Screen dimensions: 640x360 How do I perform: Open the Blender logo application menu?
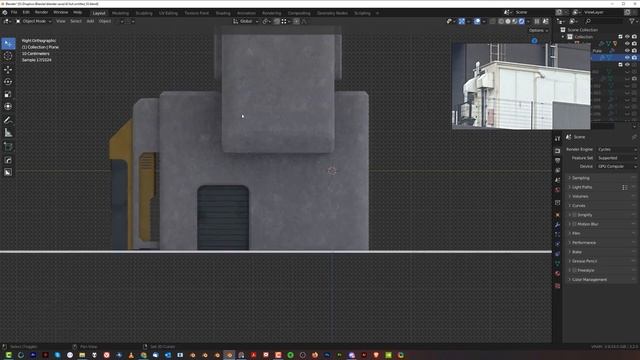click(x=5, y=13)
